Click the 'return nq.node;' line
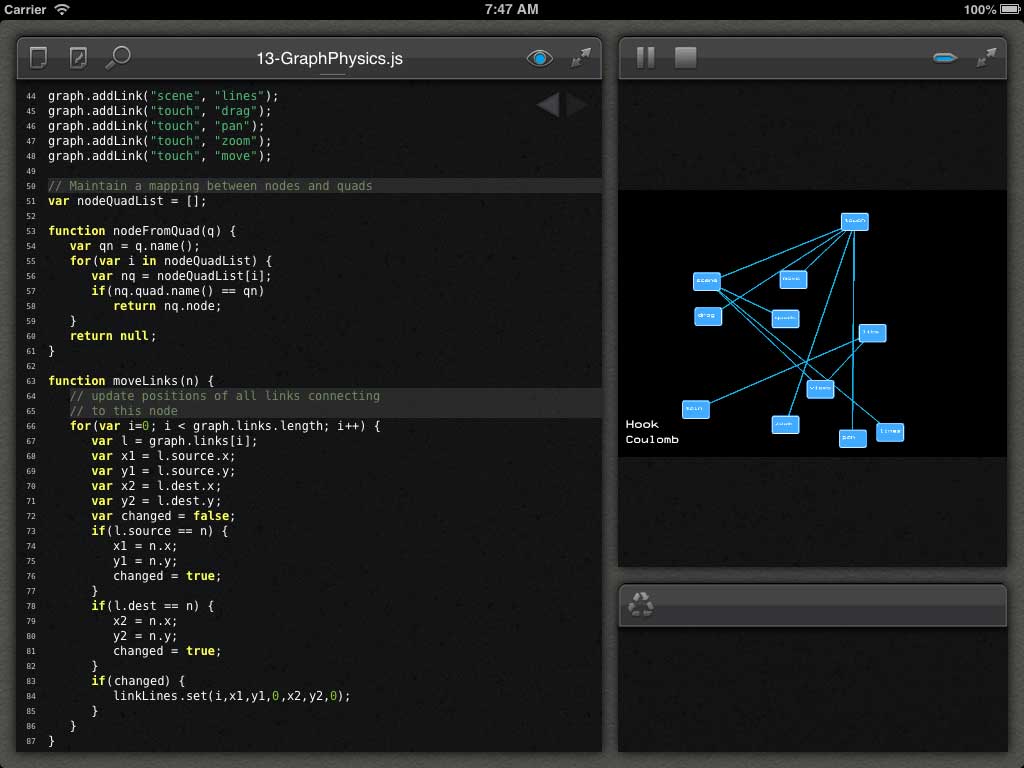The height and width of the screenshot is (768, 1024). point(167,306)
